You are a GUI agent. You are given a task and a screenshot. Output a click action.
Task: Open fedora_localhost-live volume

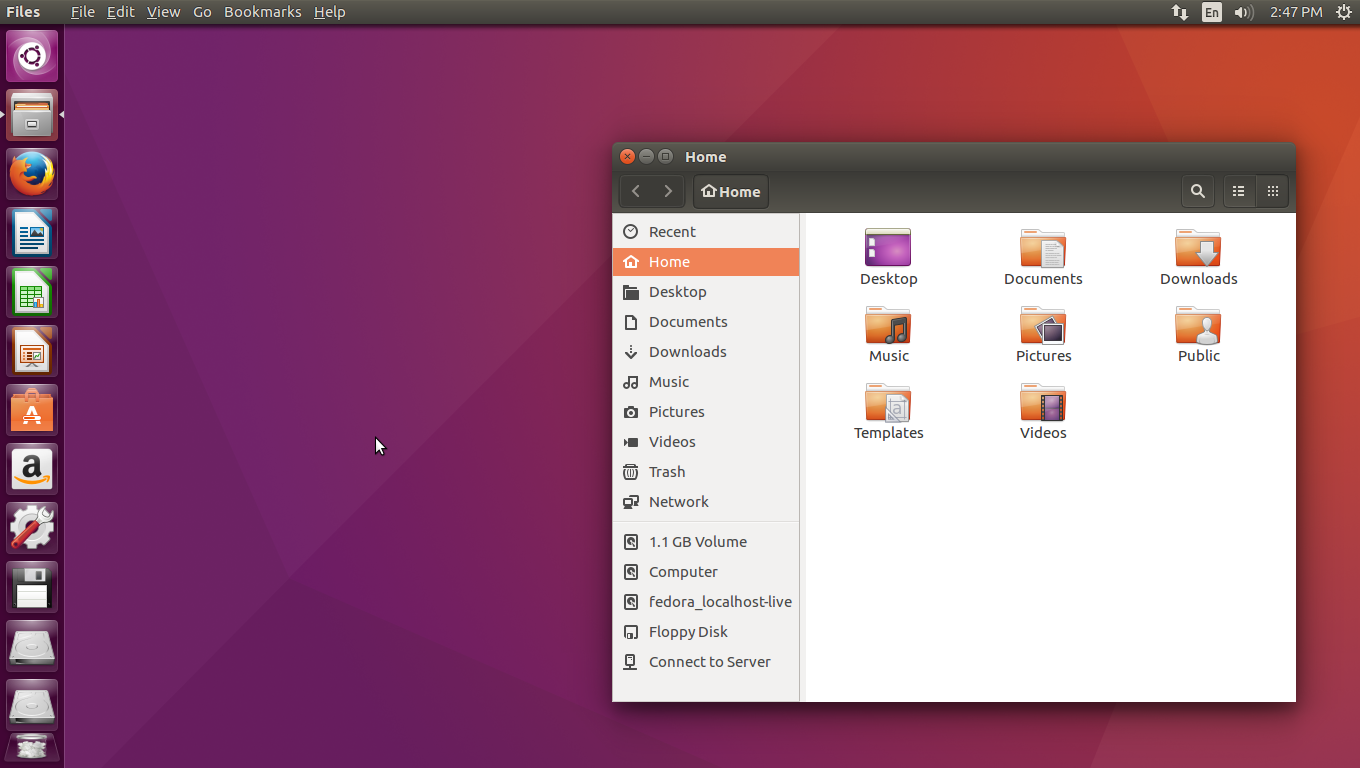(705, 601)
